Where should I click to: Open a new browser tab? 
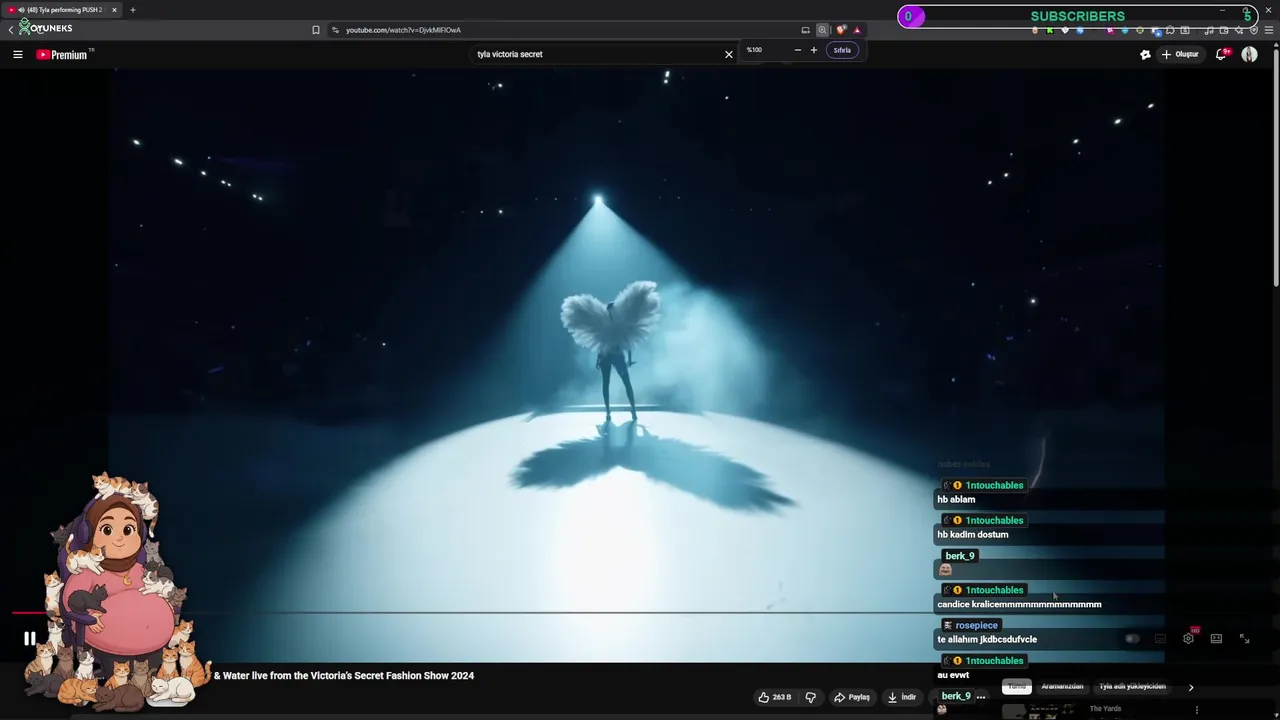click(132, 10)
